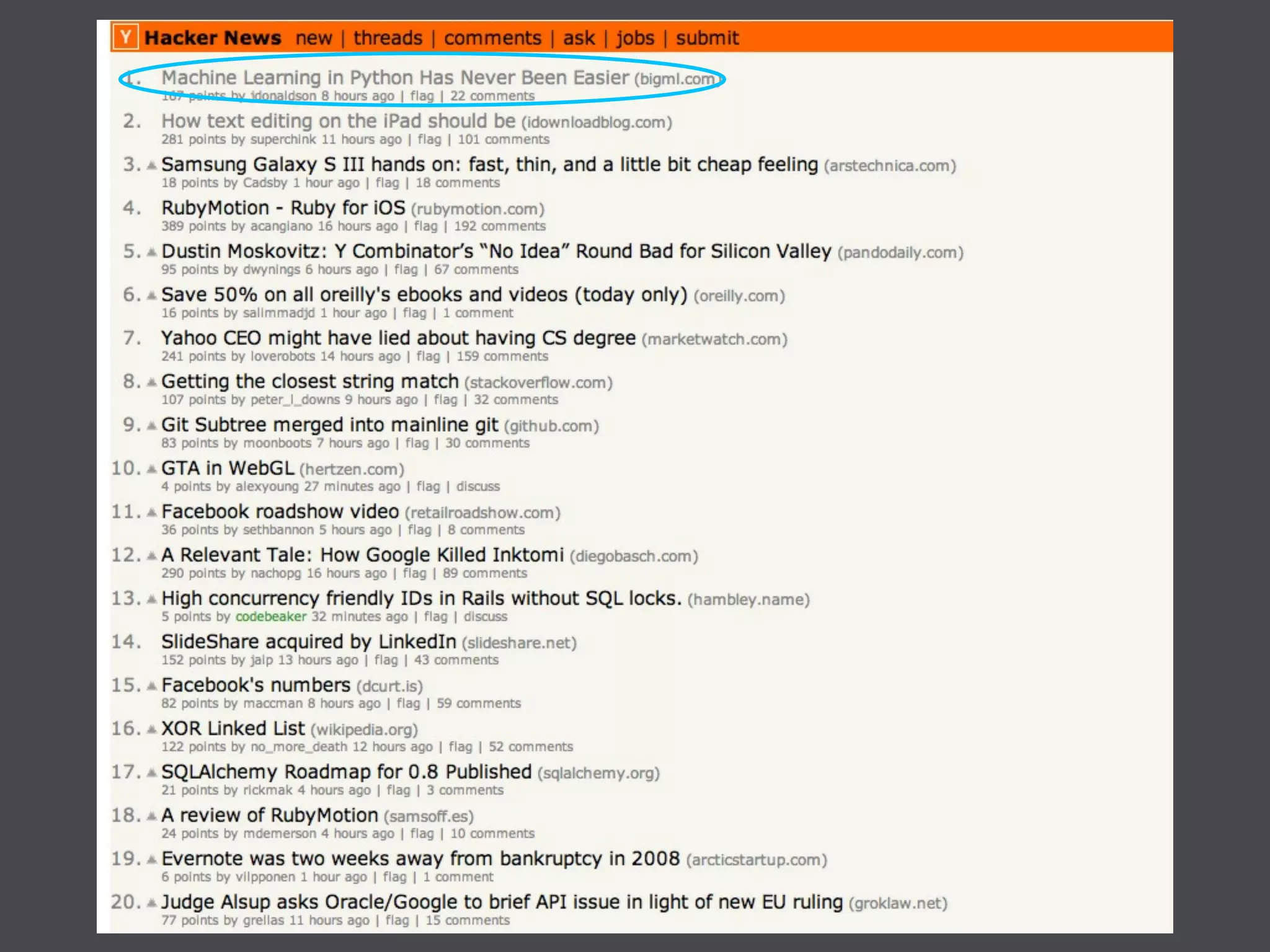Screen dimensions: 1270x952
Task: Open codebeaker user profile
Action: click(x=271, y=617)
